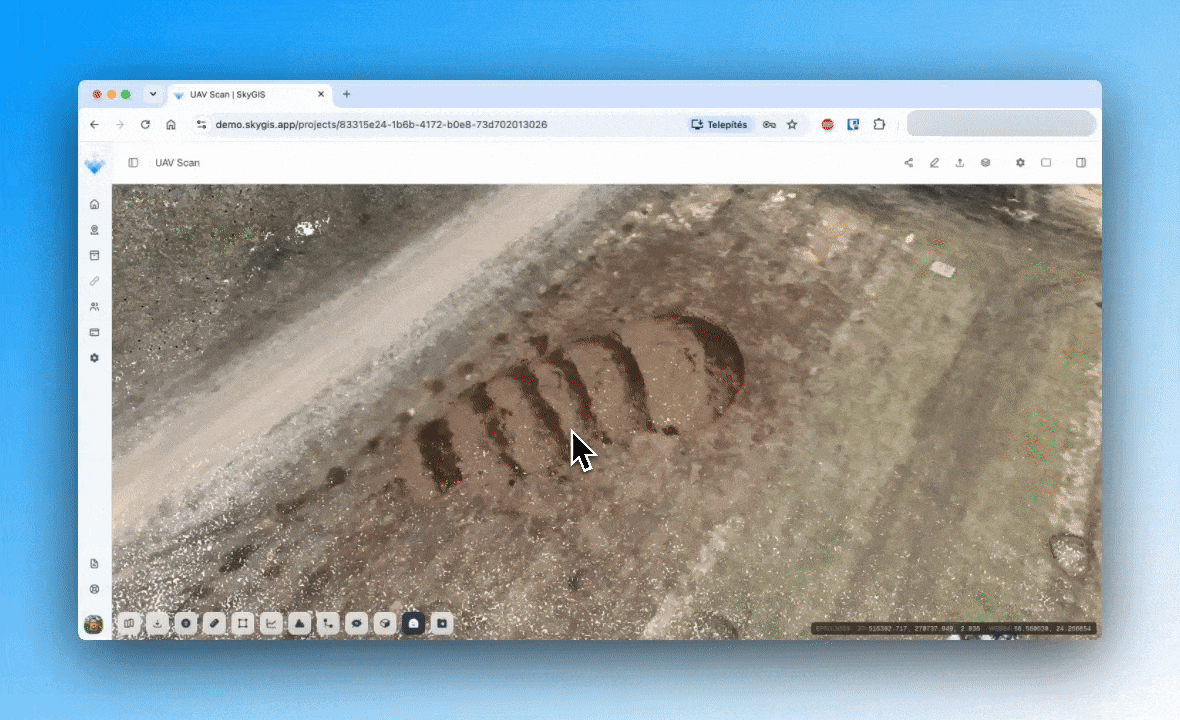Open the Home icon in the left sidebar
Screen dimensions: 1180x720
click(94, 204)
